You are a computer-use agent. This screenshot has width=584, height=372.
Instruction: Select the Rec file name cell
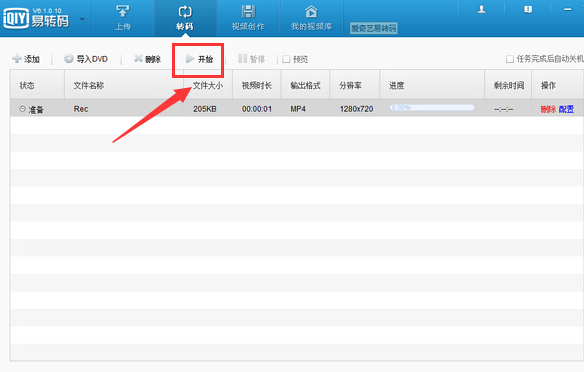[x=81, y=109]
